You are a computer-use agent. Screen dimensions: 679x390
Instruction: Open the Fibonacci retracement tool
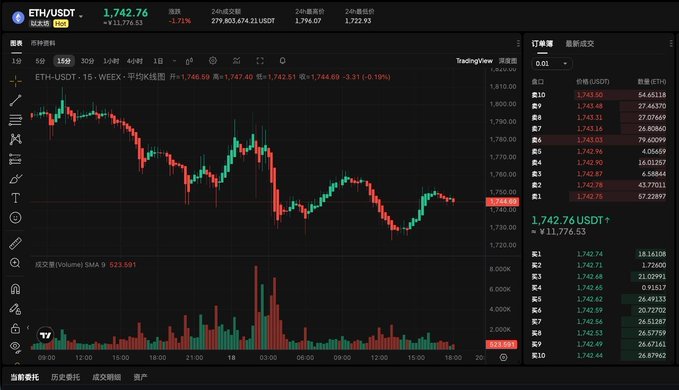[16, 120]
